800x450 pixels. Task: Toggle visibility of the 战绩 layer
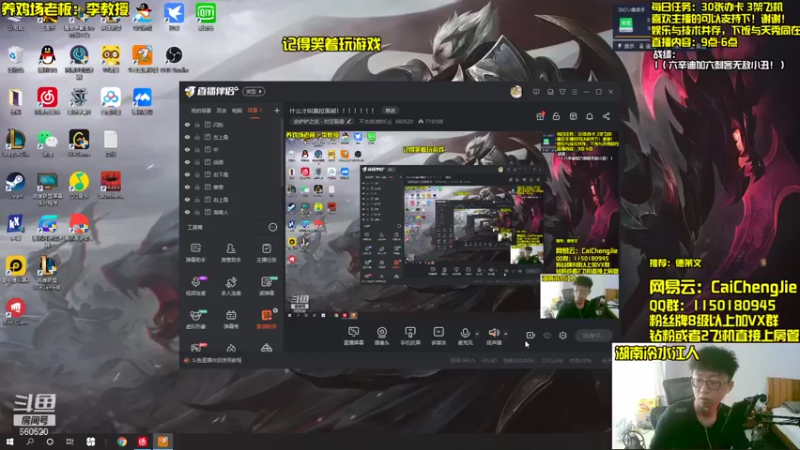pyautogui.click(x=187, y=162)
